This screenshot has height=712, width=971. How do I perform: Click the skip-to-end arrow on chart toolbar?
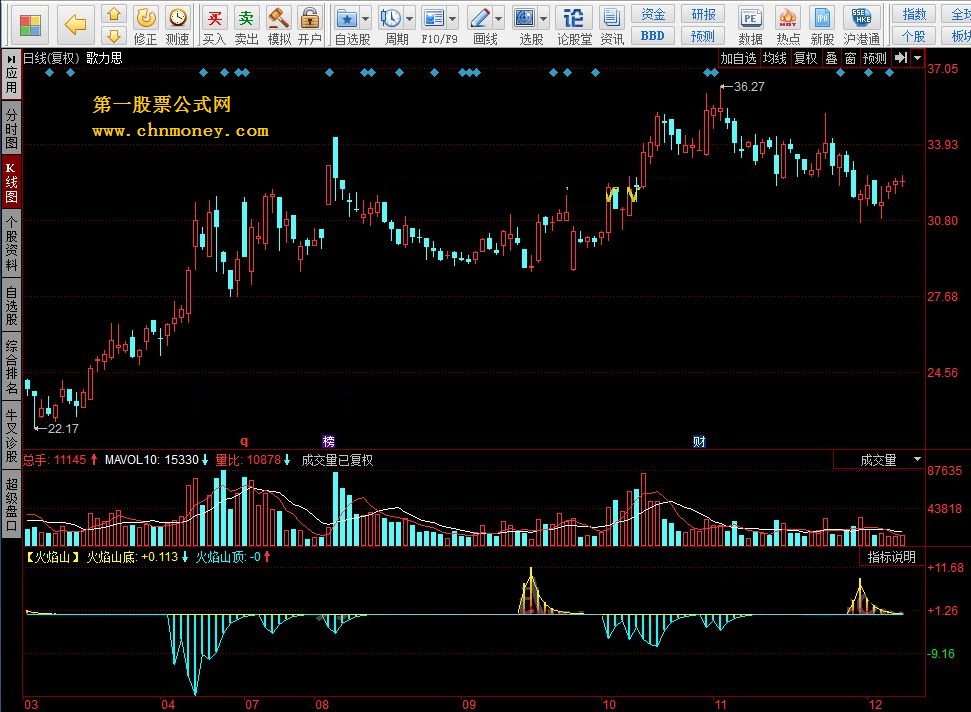point(901,58)
